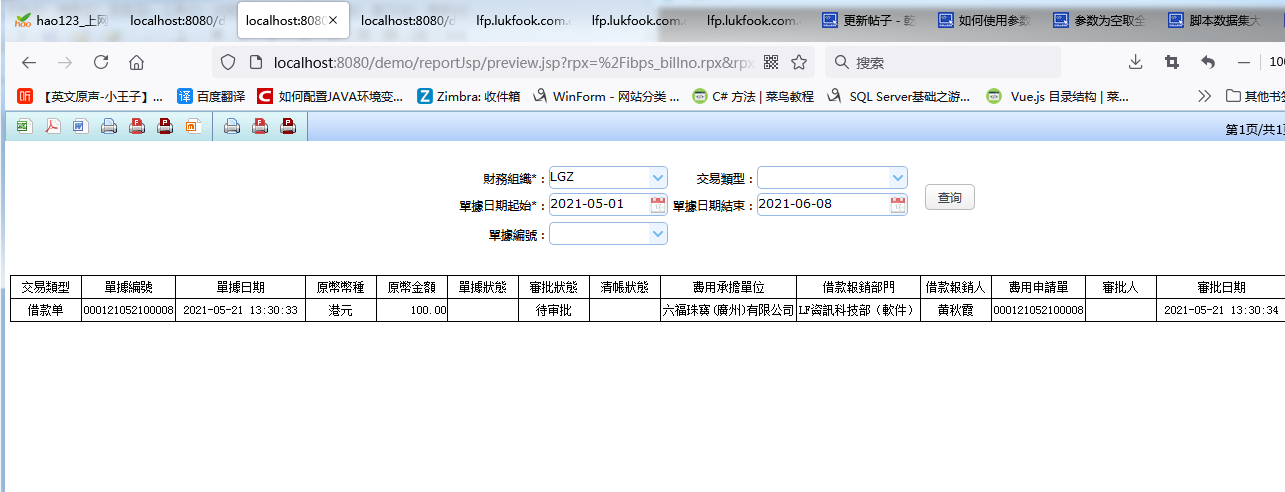Click the 查詢 query button
This screenshot has width=1285, height=492.
(950, 198)
